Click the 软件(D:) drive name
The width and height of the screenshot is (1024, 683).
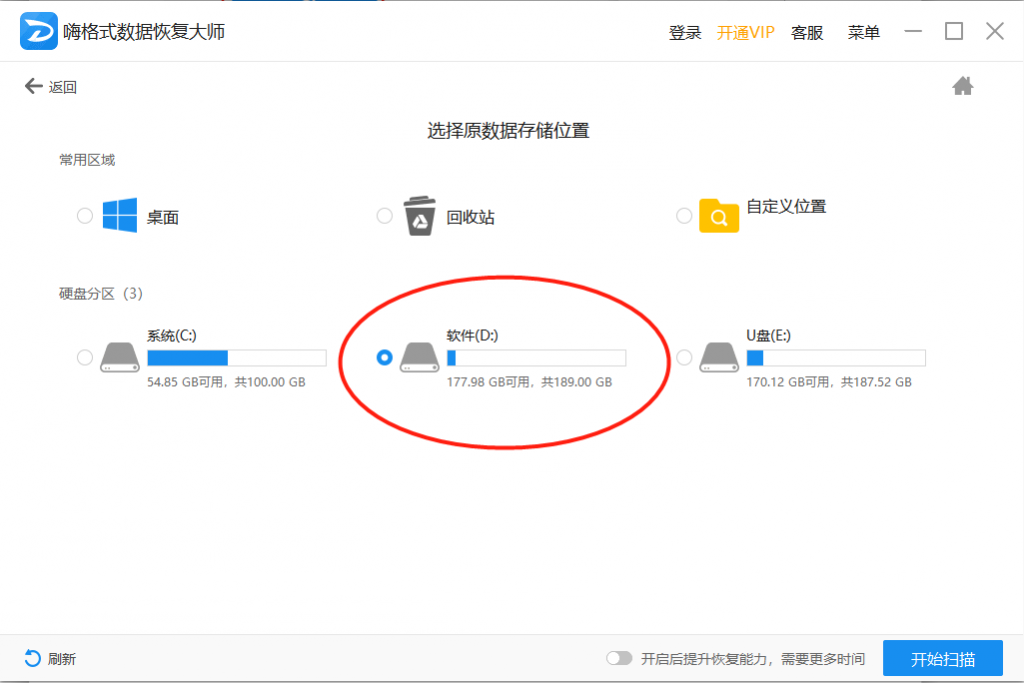click(x=472, y=336)
